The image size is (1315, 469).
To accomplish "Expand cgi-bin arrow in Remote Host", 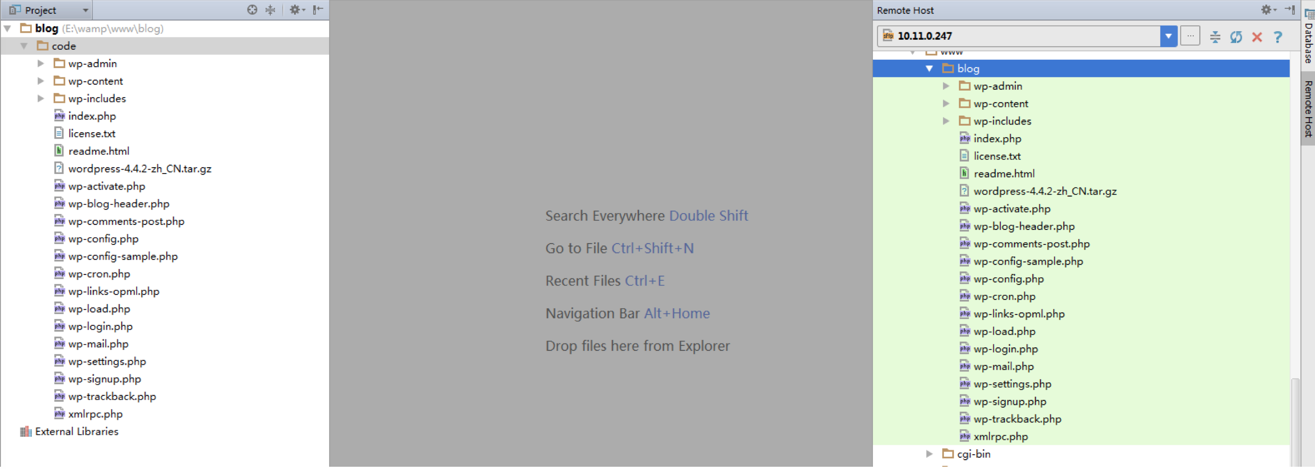I will click(x=930, y=454).
